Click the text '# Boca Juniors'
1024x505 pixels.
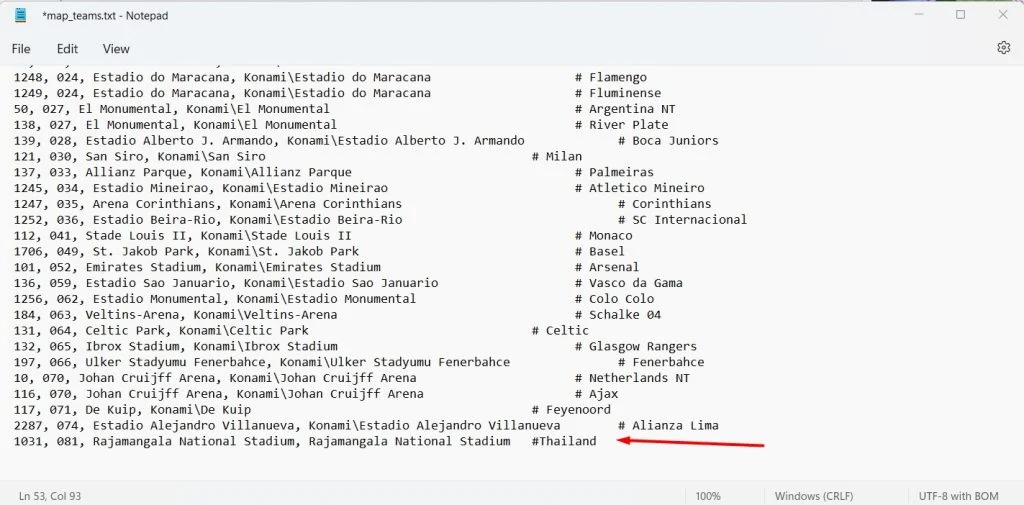[x=668, y=140]
